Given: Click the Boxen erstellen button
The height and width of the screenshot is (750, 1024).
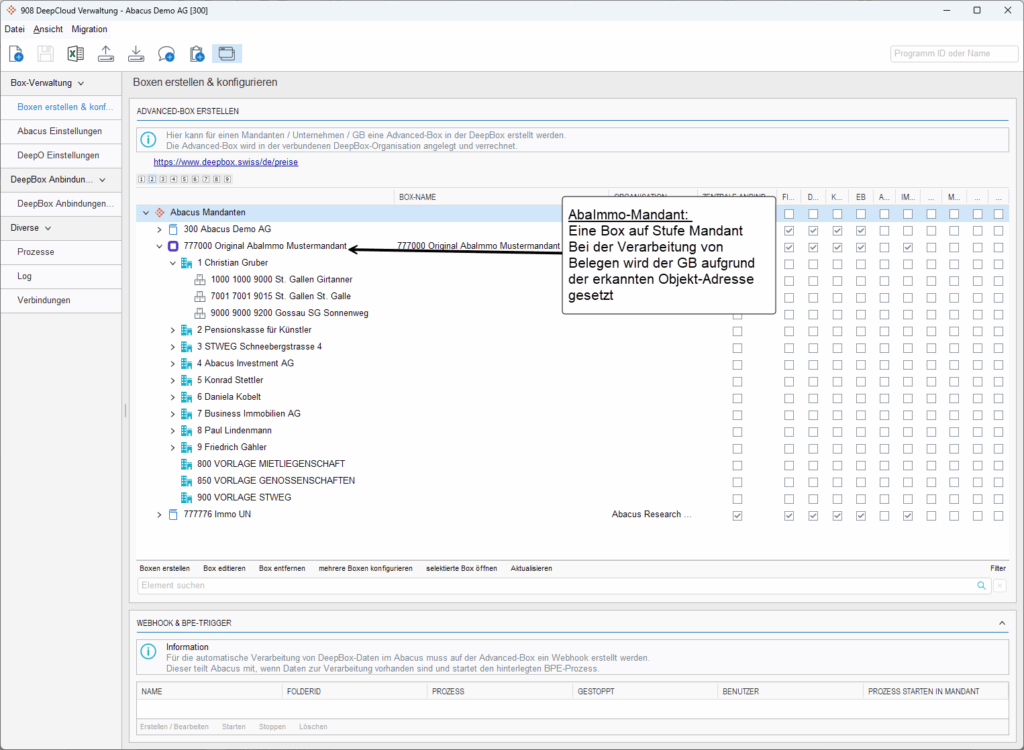Looking at the screenshot, I should click(164, 568).
